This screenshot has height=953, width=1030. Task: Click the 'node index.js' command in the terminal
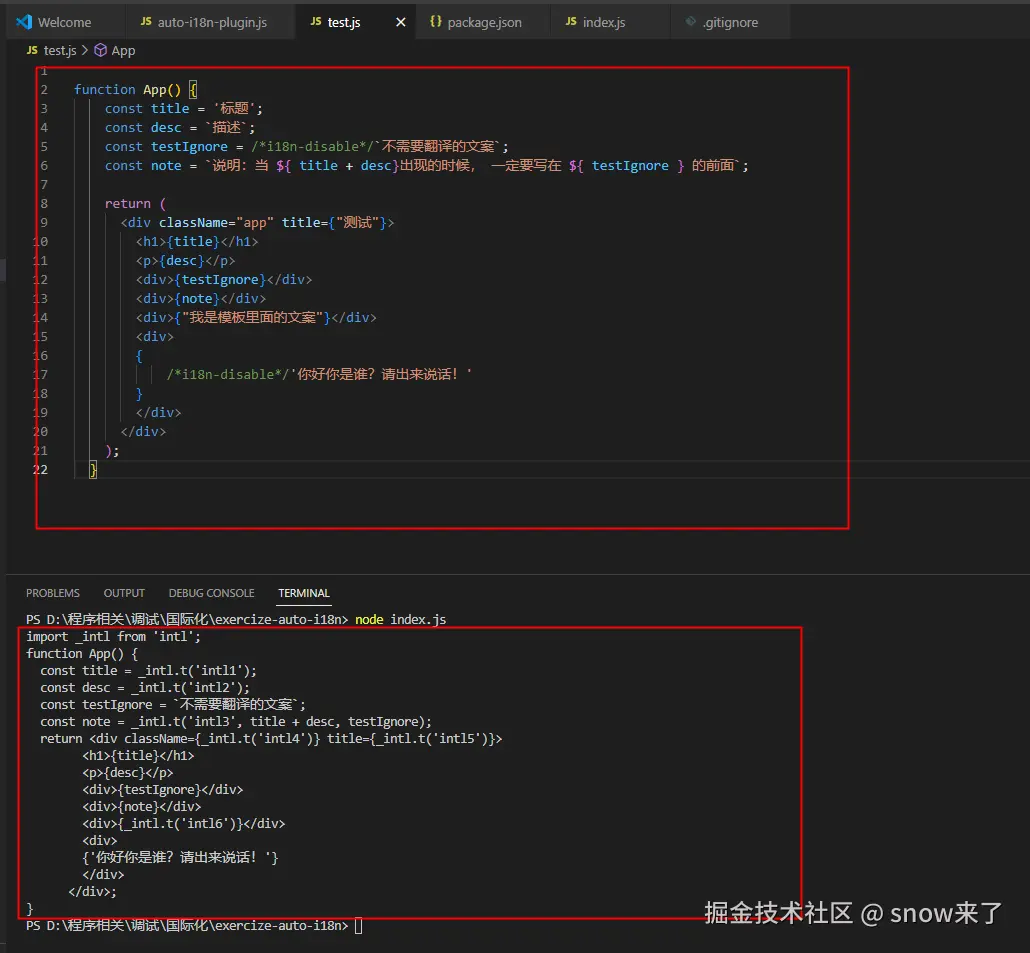tap(400, 619)
